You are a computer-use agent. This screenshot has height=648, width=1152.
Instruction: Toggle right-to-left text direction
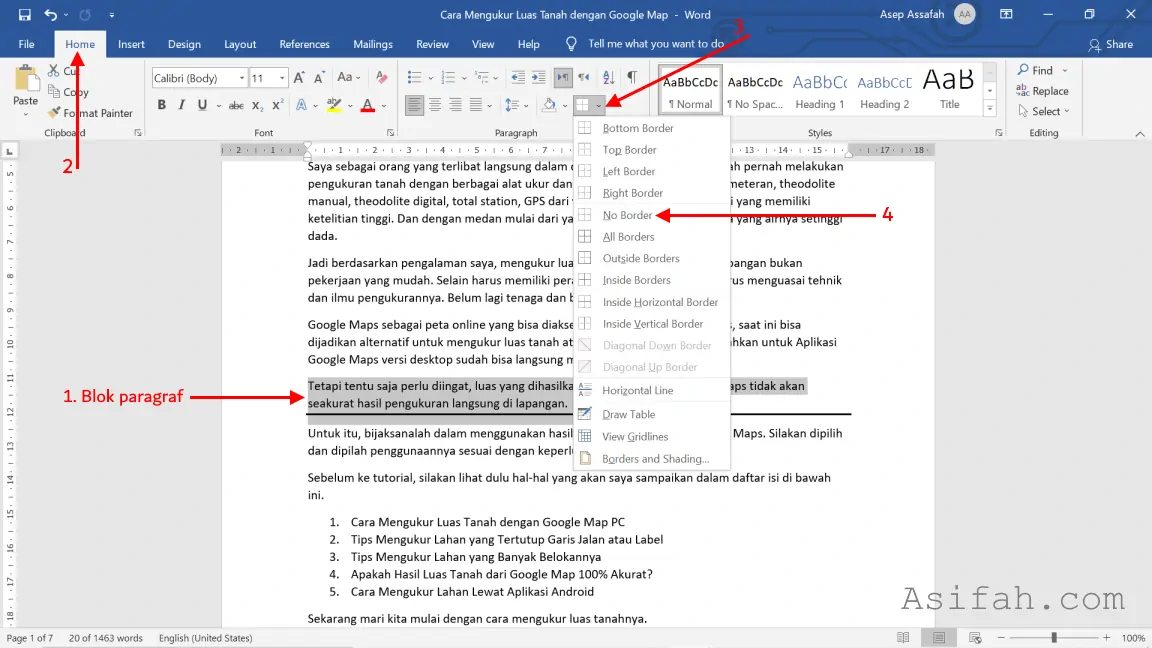coord(584,78)
